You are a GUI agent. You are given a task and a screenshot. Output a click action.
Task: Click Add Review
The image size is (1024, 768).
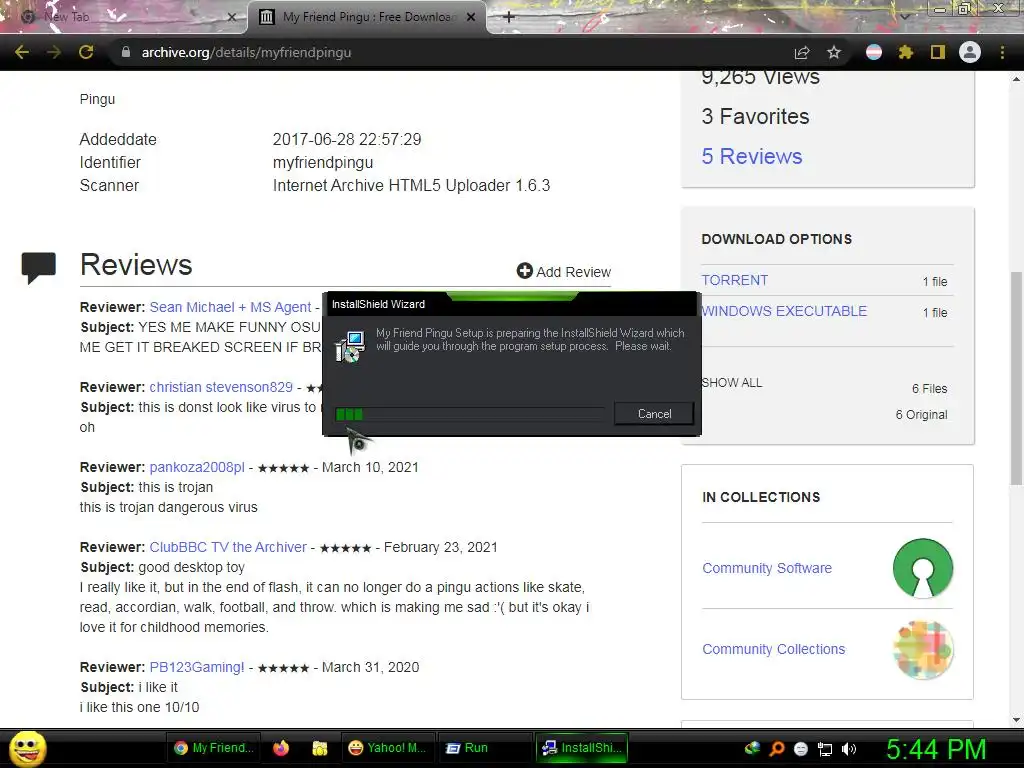[x=564, y=272]
